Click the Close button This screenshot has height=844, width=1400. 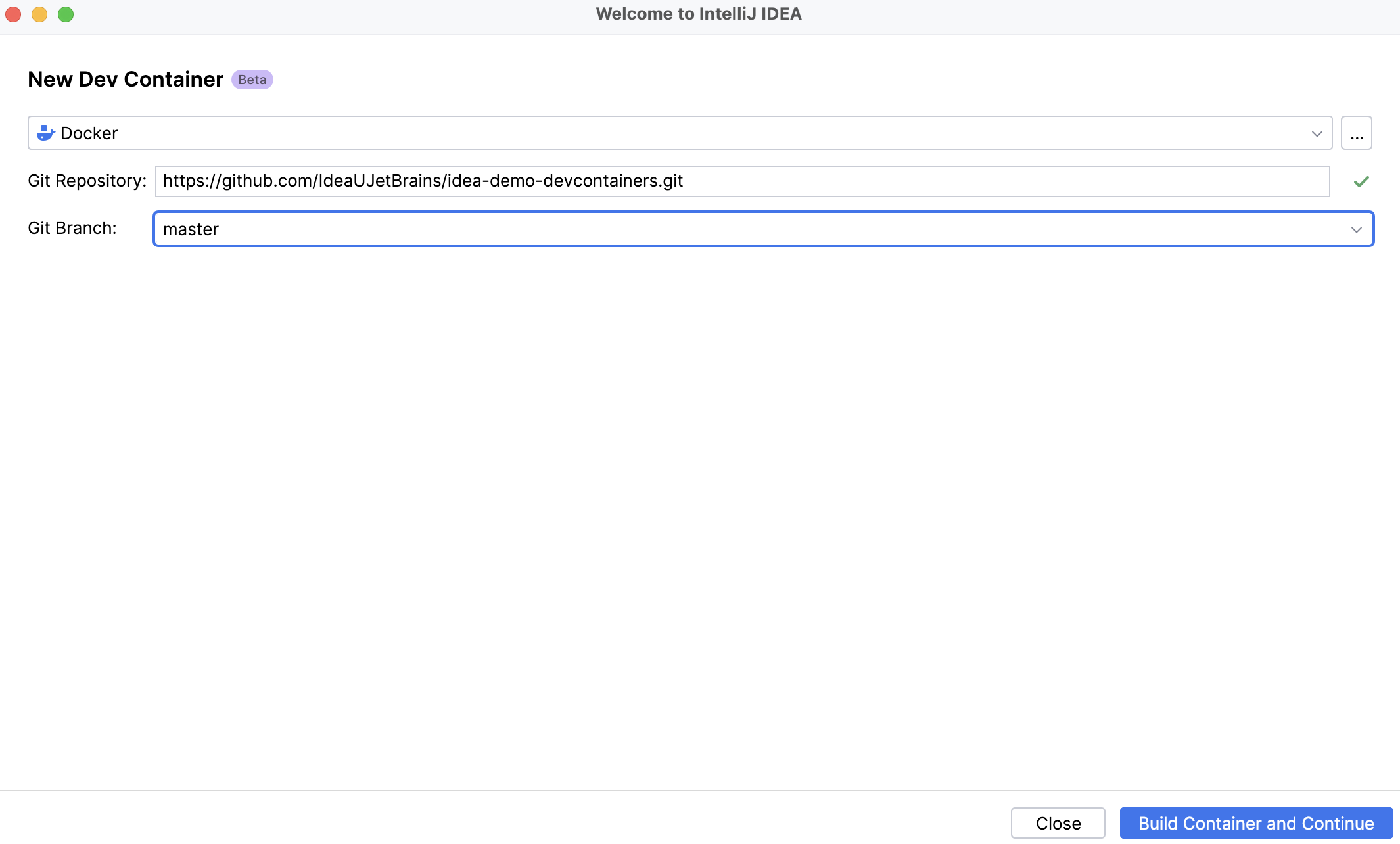(x=1058, y=823)
